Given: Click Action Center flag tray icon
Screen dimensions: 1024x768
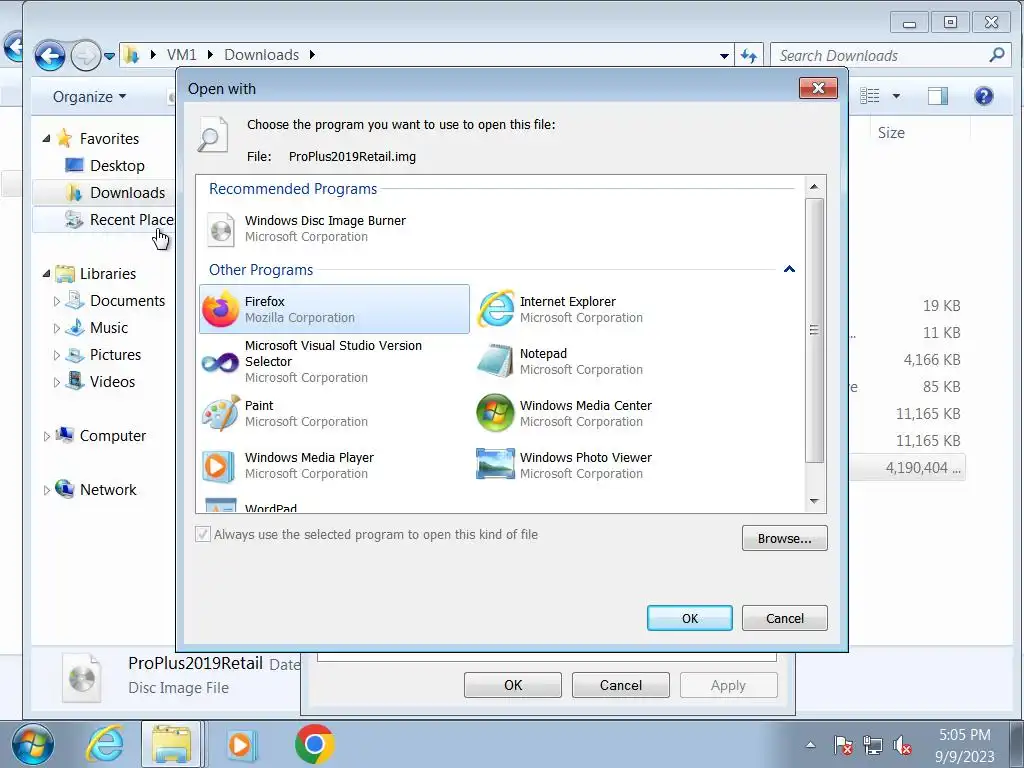Looking at the screenshot, I should (842, 745).
